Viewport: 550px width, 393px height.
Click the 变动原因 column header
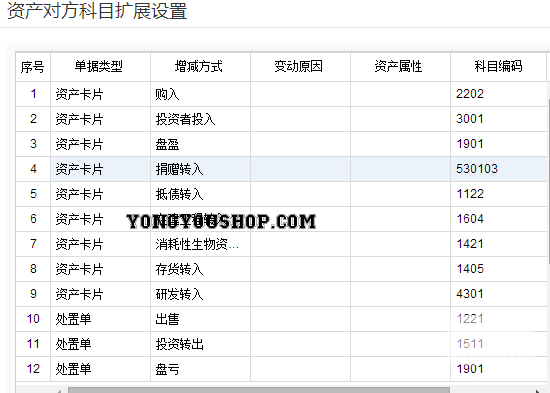pos(300,67)
